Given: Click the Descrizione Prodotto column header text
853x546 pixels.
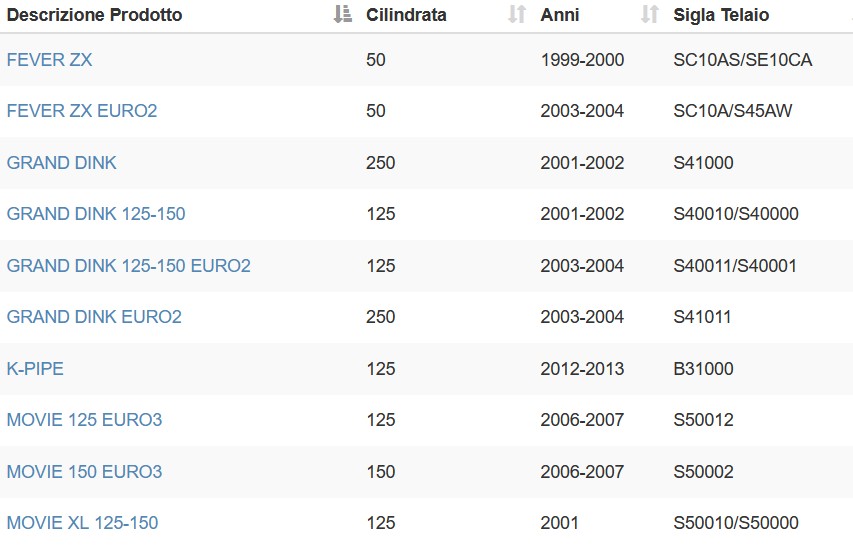Looking at the screenshot, I should [94, 15].
